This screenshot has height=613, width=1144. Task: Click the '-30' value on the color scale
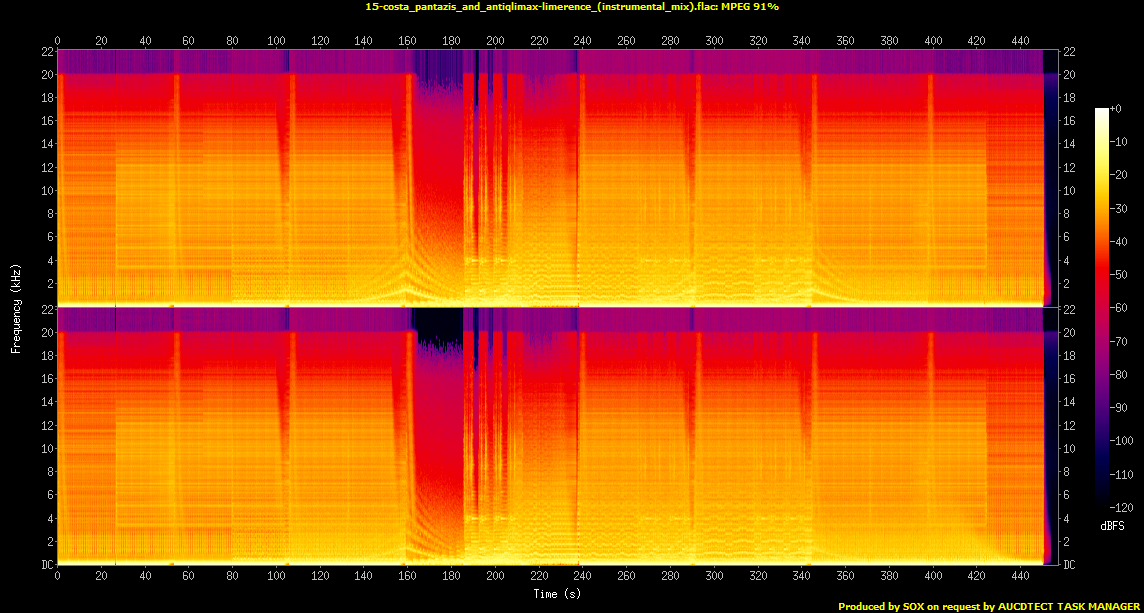[x=1118, y=208]
